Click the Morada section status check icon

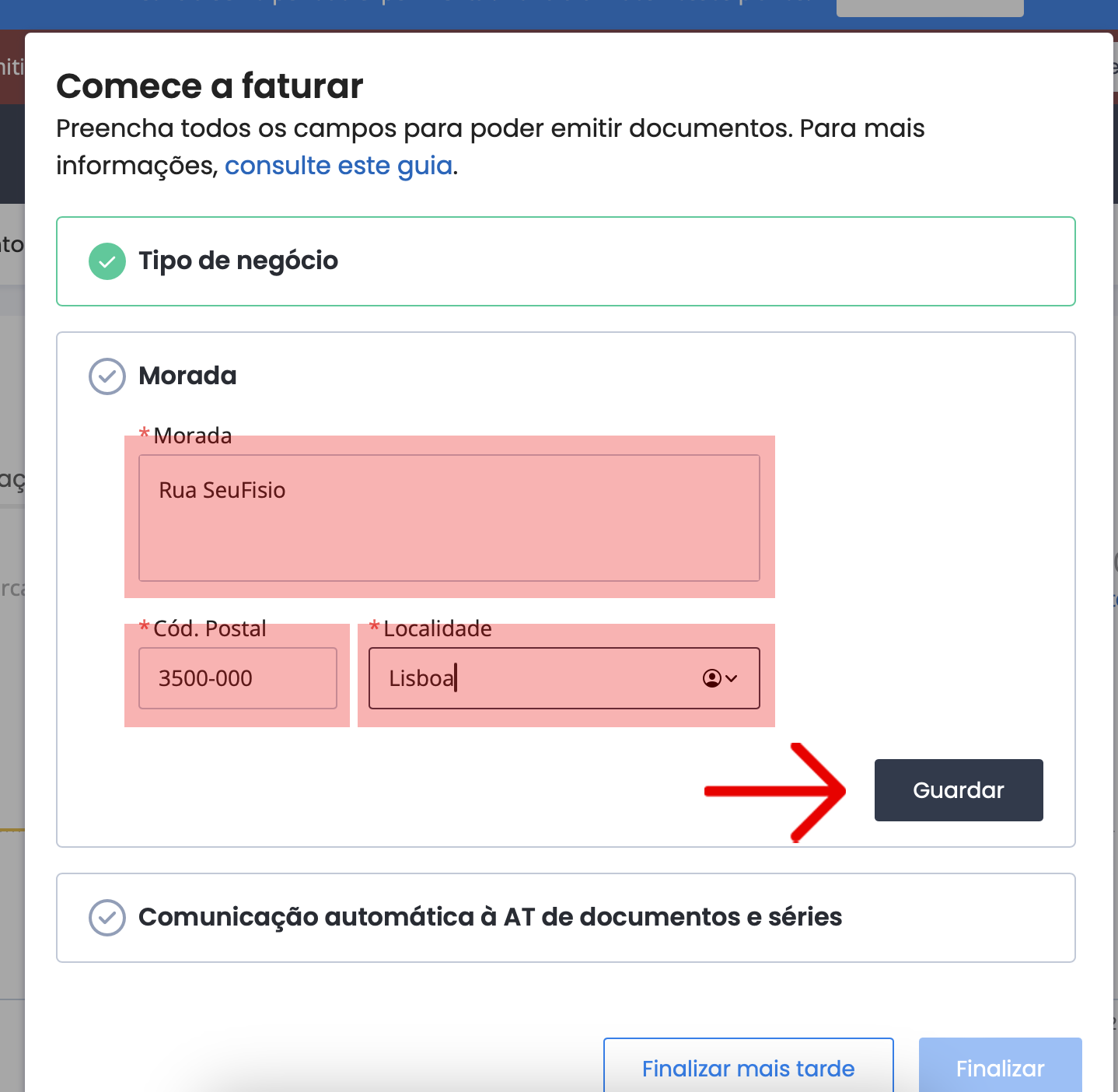107,376
